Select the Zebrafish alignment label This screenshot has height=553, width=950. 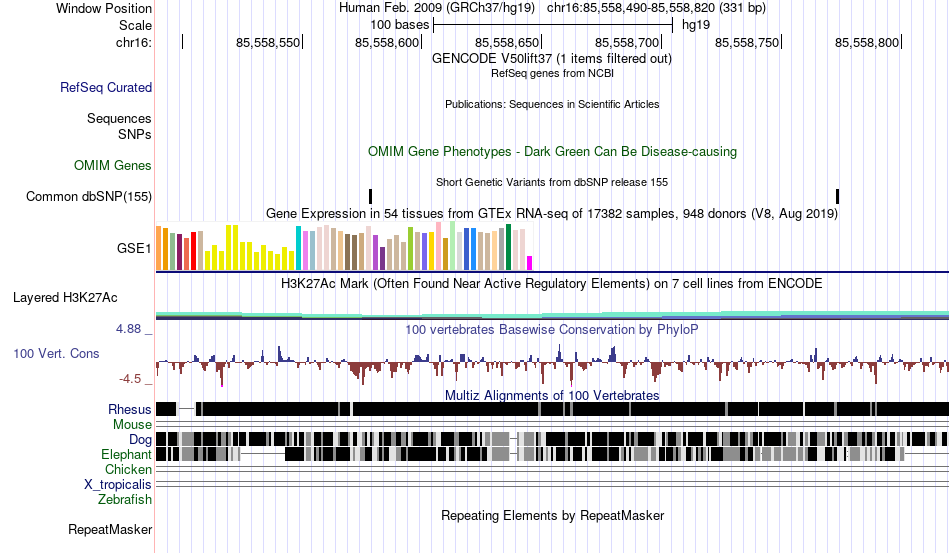click(x=125, y=500)
